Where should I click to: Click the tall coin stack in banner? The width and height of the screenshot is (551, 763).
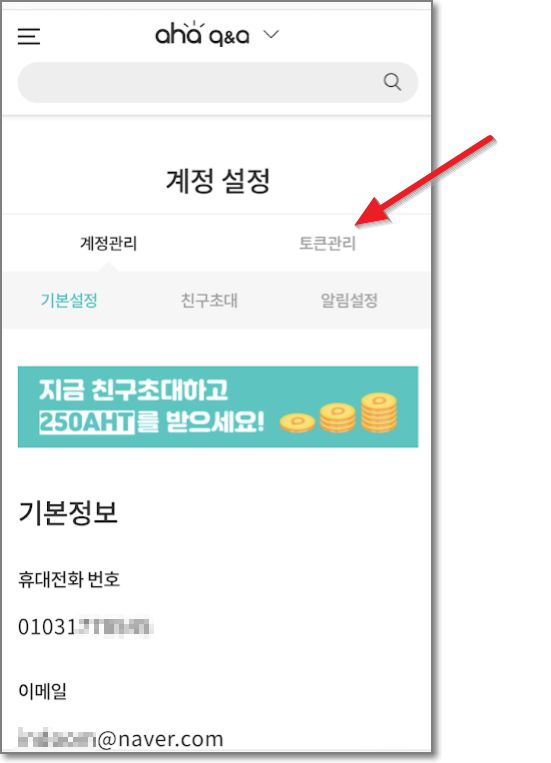click(x=379, y=413)
